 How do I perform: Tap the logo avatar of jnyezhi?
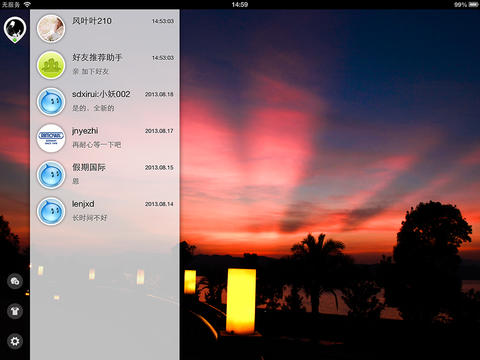click(x=51, y=138)
